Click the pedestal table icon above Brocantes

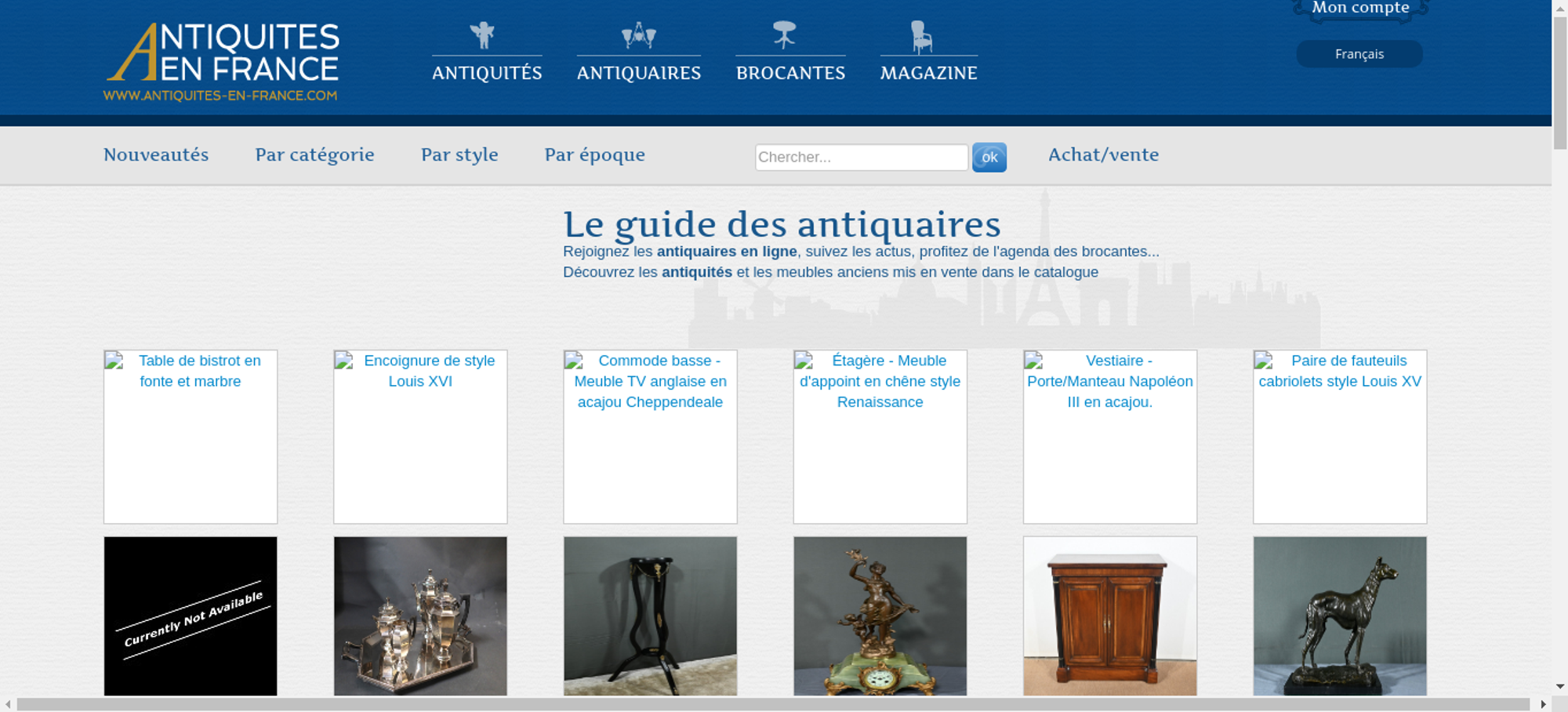tap(784, 35)
